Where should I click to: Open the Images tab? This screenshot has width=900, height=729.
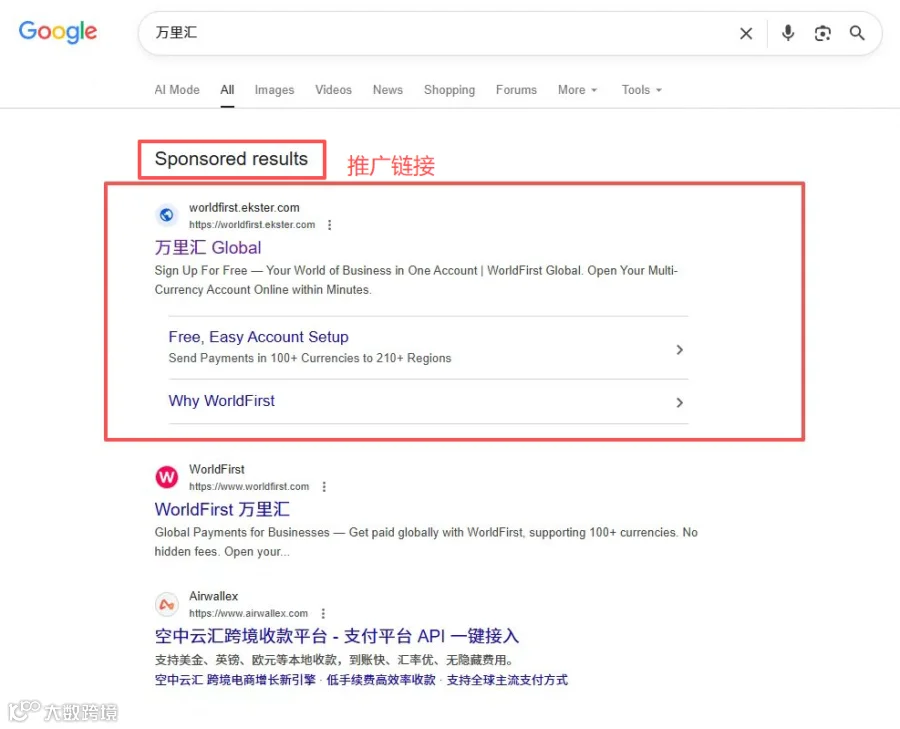pos(274,90)
